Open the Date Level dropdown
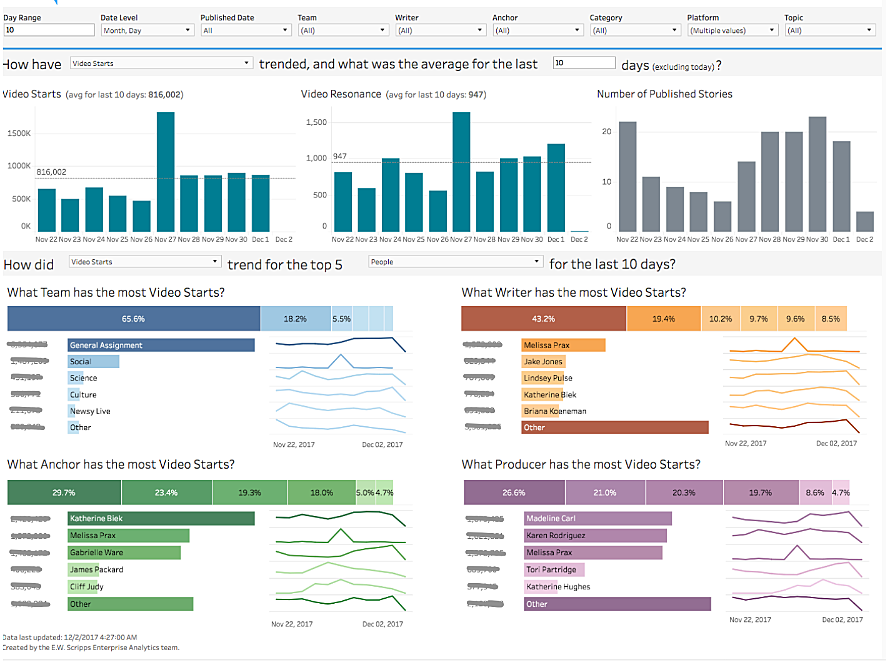This screenshot has width=886, height=661. click(145, 31)
